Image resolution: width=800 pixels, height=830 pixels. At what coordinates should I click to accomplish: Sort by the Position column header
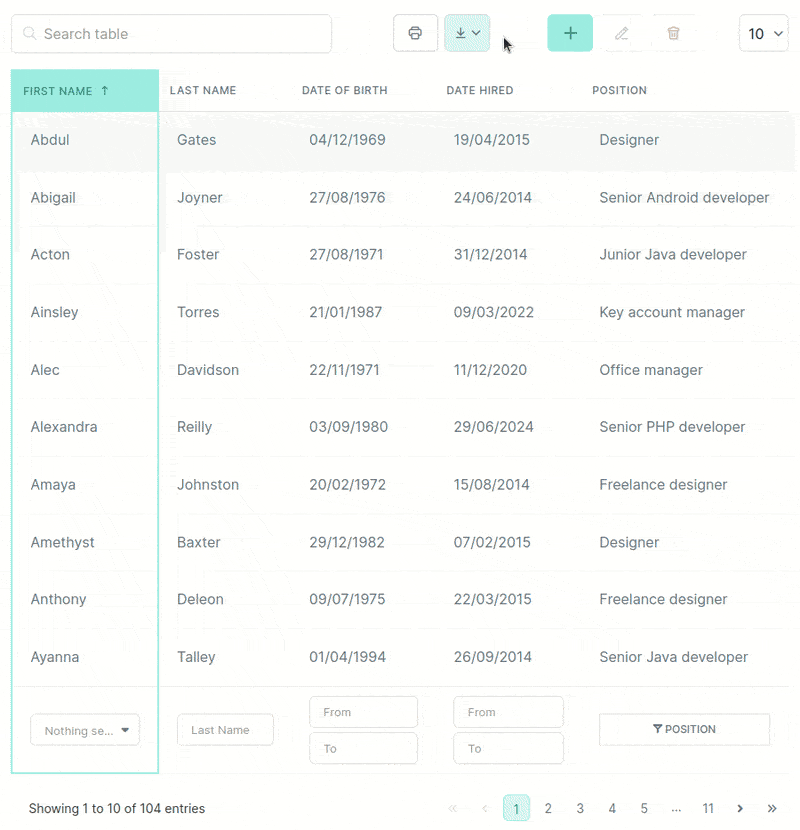(619, 91)
